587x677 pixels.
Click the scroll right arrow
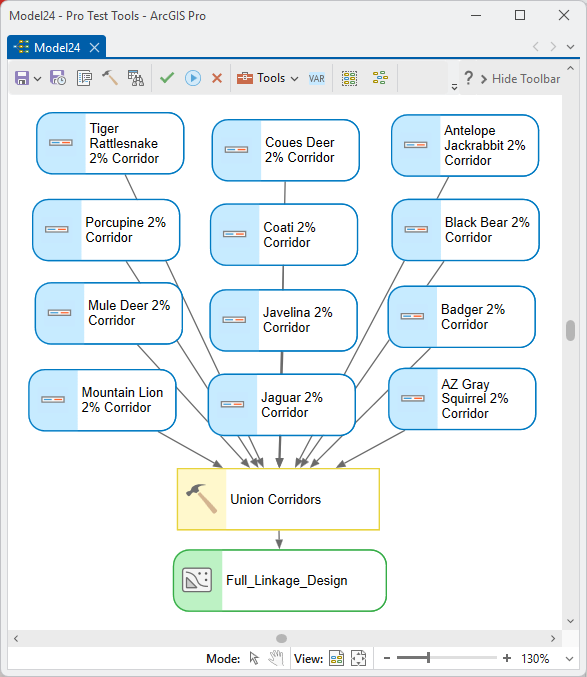pyautogui.click(x=553, y=638)
